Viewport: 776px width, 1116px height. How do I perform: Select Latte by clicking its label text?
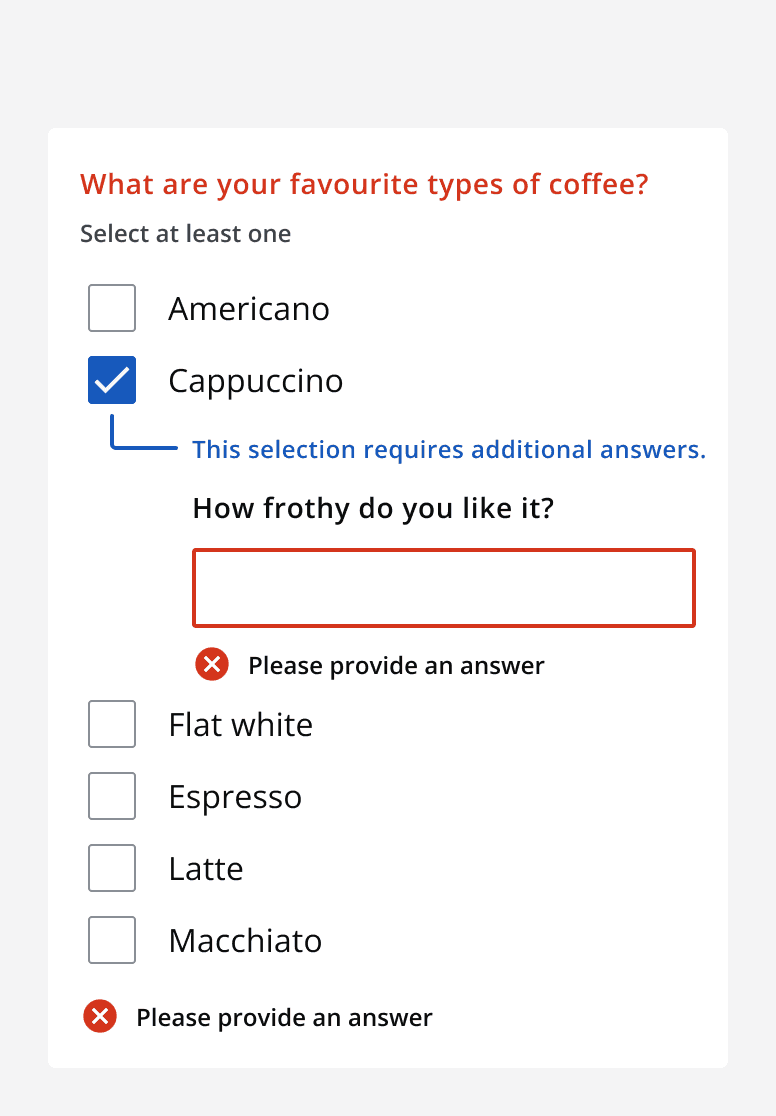click(x=206, y=868)
